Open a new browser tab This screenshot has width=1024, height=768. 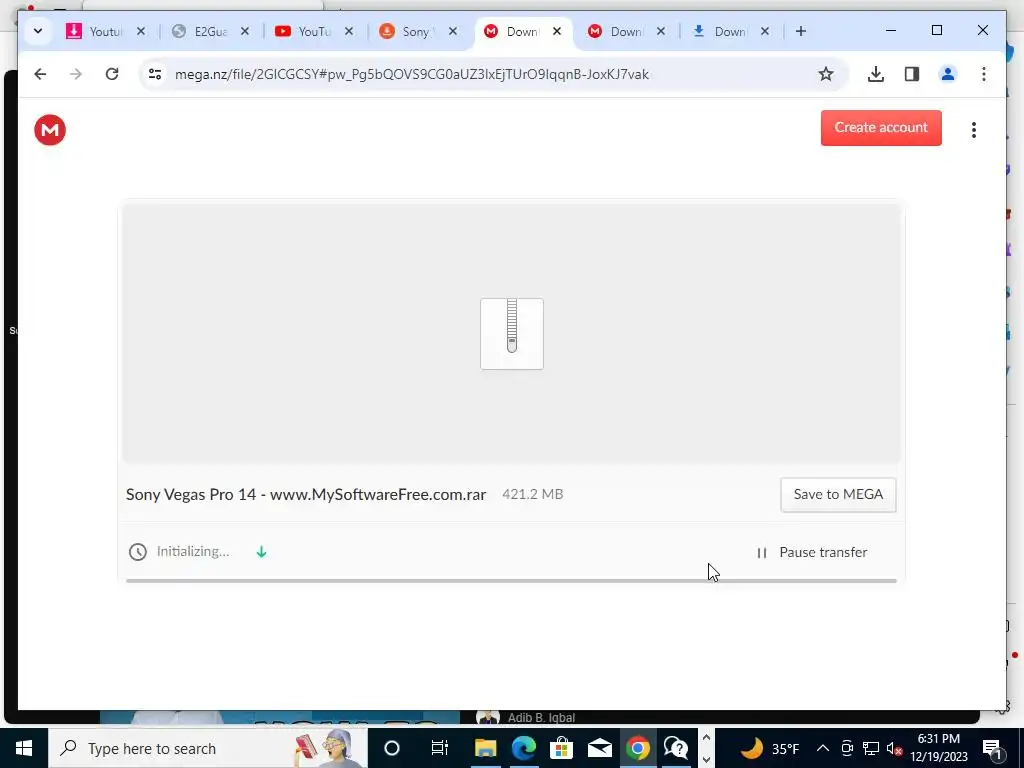801,31
